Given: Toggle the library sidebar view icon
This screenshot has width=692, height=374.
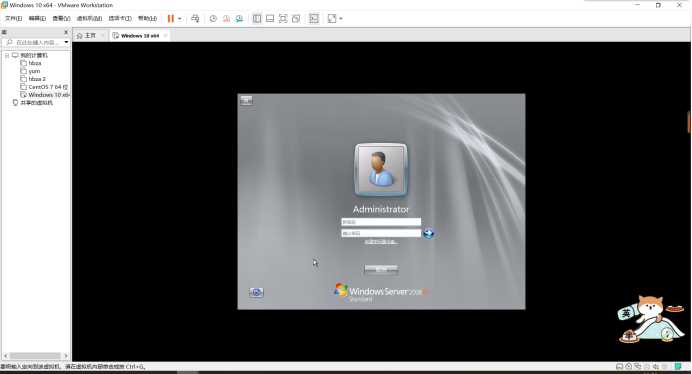Looking at the screenshot, I should 257,19.
